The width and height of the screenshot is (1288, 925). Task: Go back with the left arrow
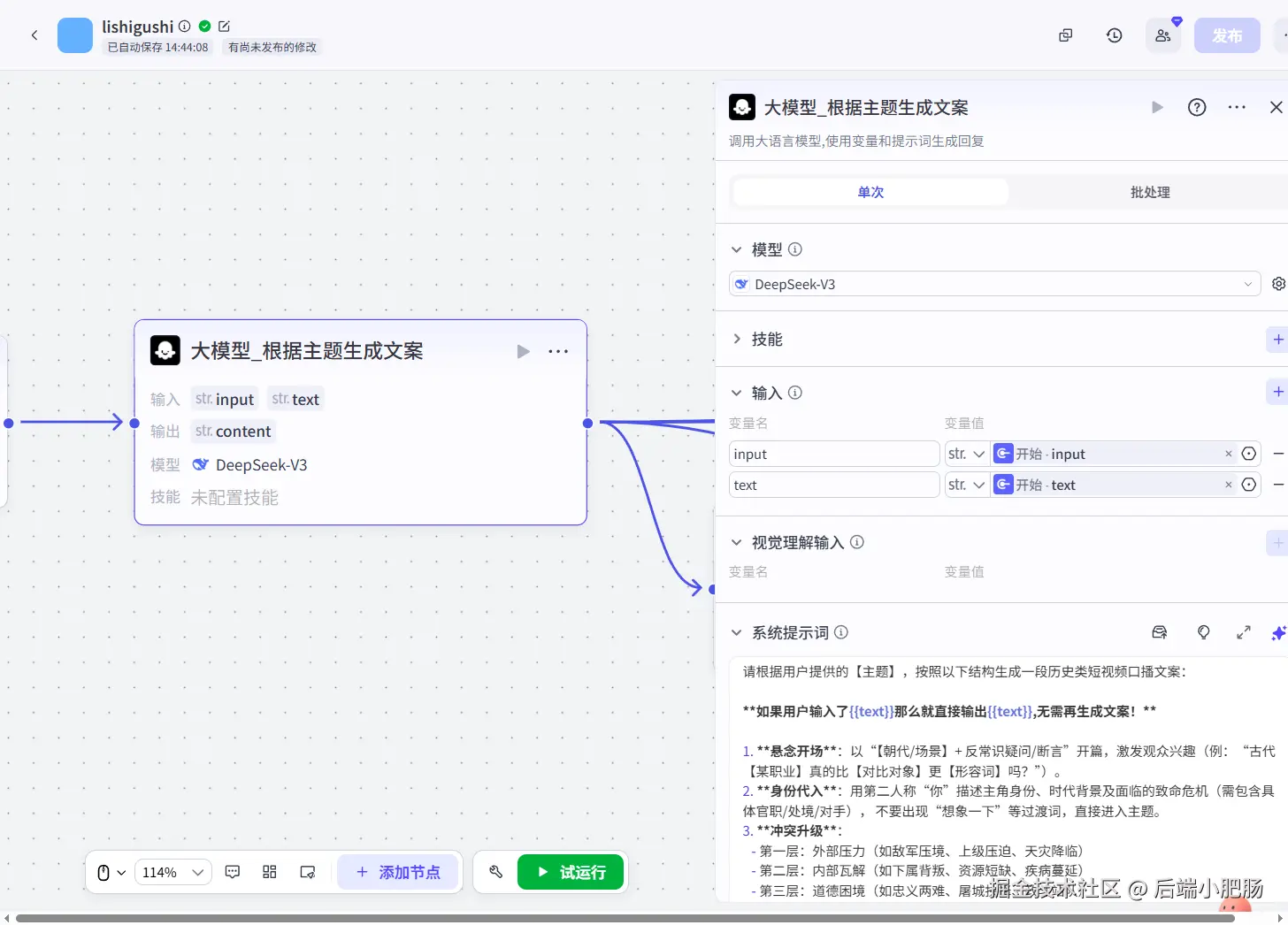[34, 35]
